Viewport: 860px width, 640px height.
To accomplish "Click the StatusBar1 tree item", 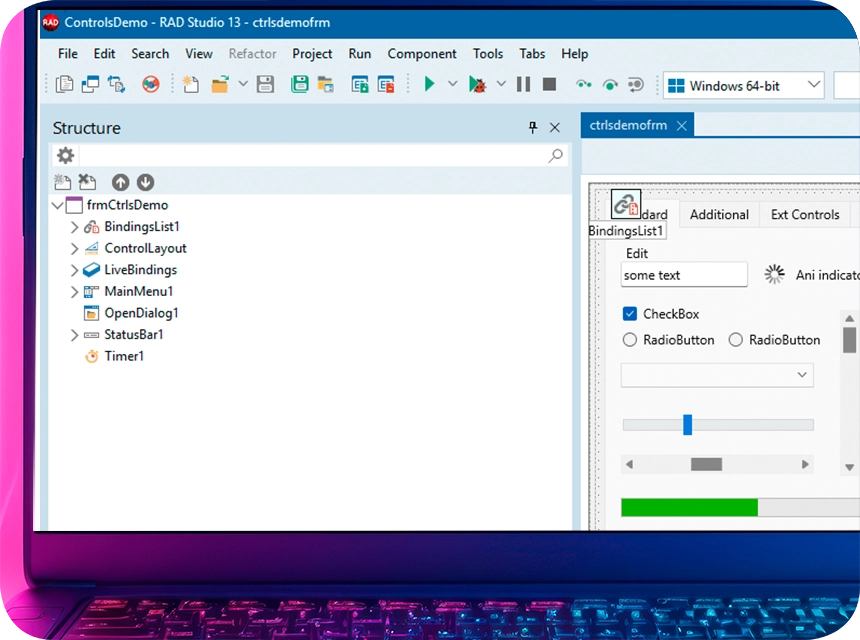I will (134, 334).
